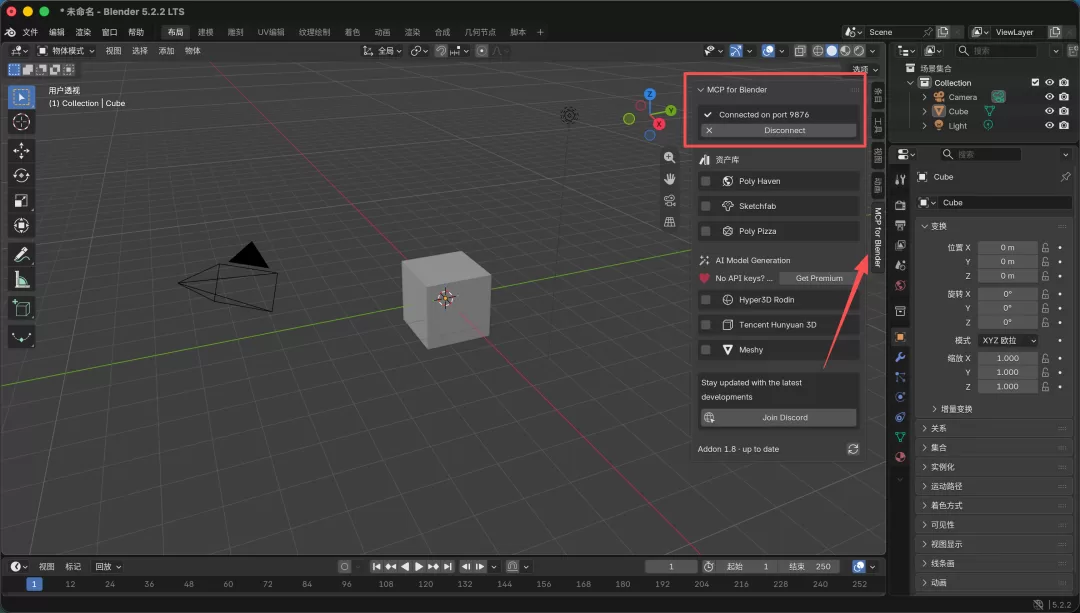Select the Rotate tool in the left toolbar
The height and width of the screenshot is (613, 1080).
21,176
